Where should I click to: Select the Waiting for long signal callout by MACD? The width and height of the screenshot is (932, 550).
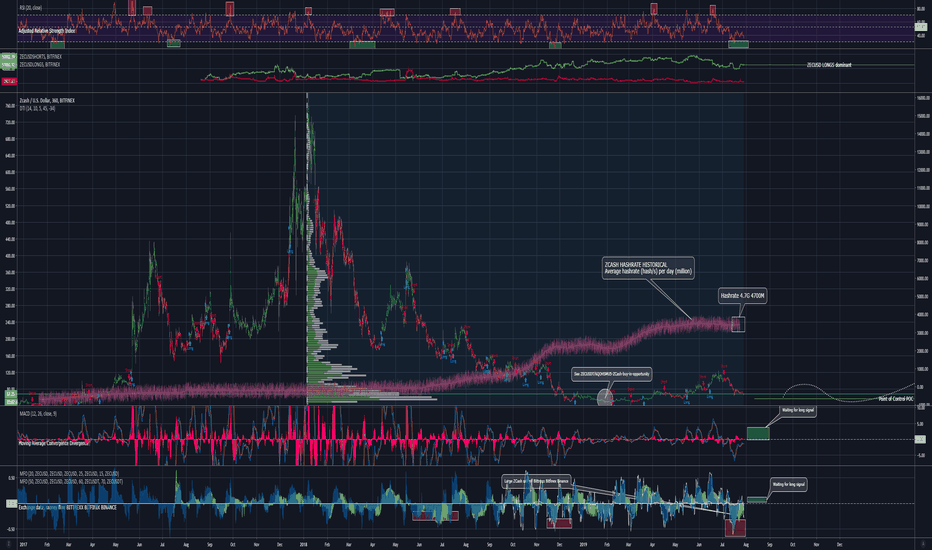pos(798,410)
